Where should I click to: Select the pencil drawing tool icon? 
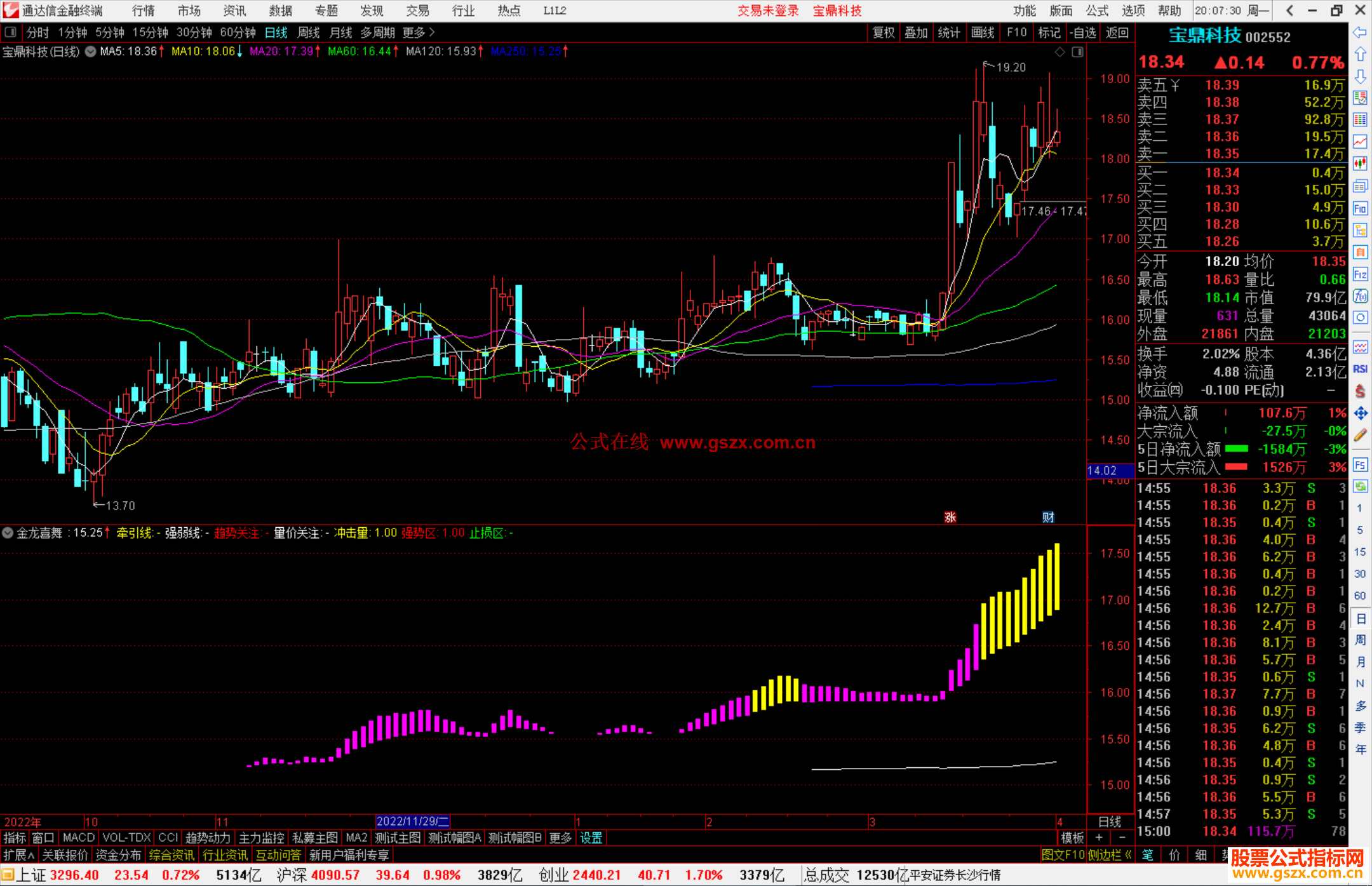pos(1360,435)
